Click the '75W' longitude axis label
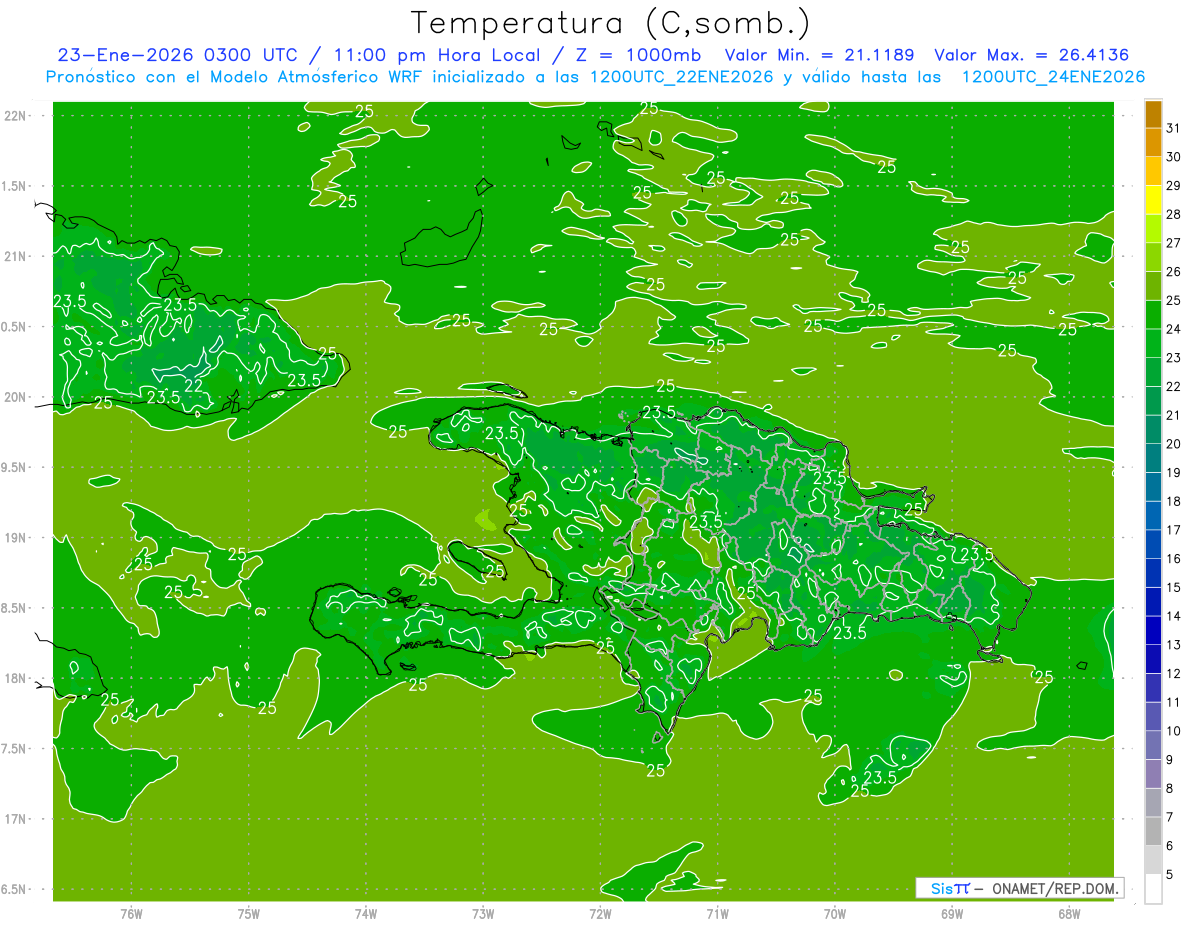 [249, 914]
